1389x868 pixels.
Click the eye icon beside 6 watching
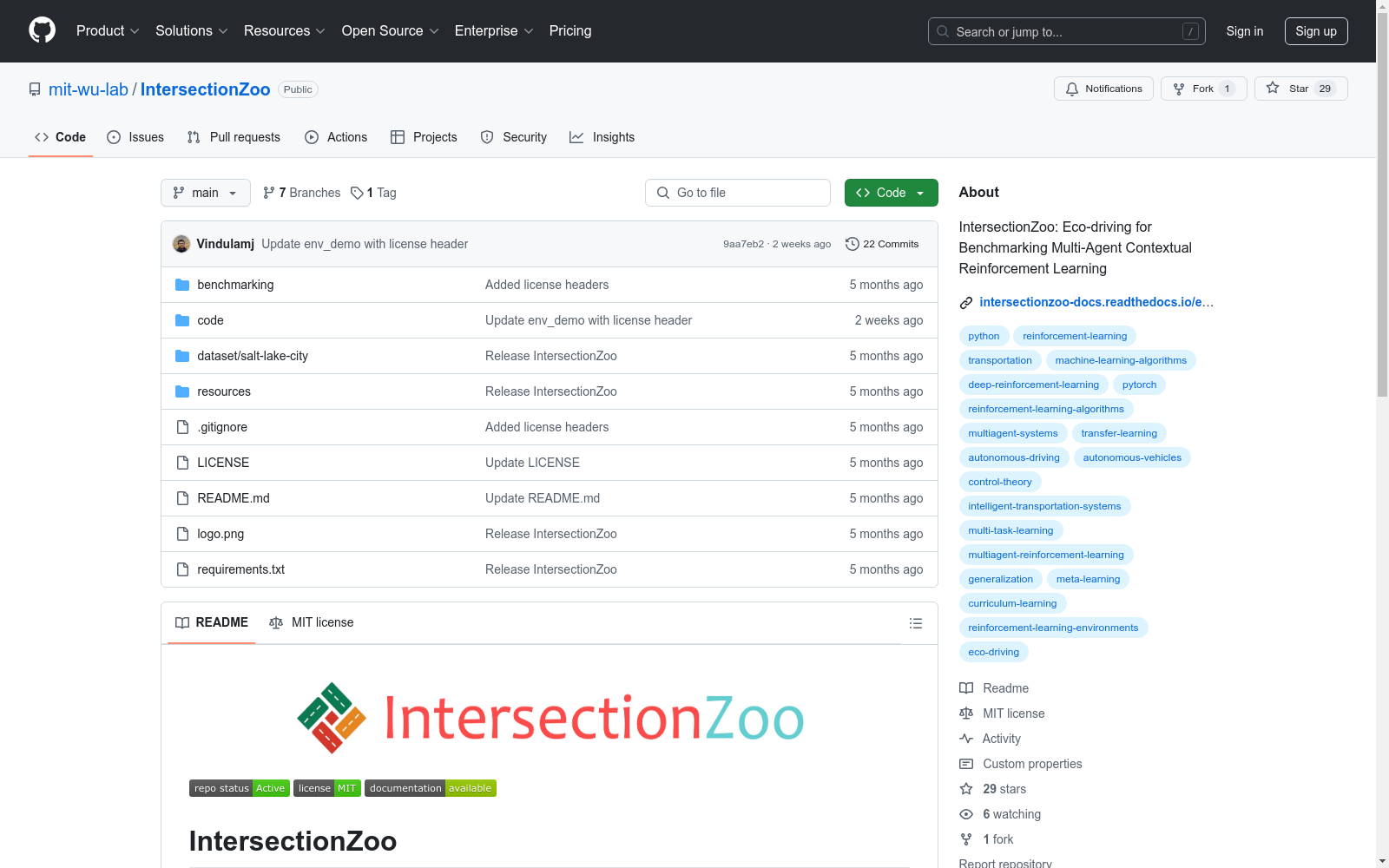966,814
